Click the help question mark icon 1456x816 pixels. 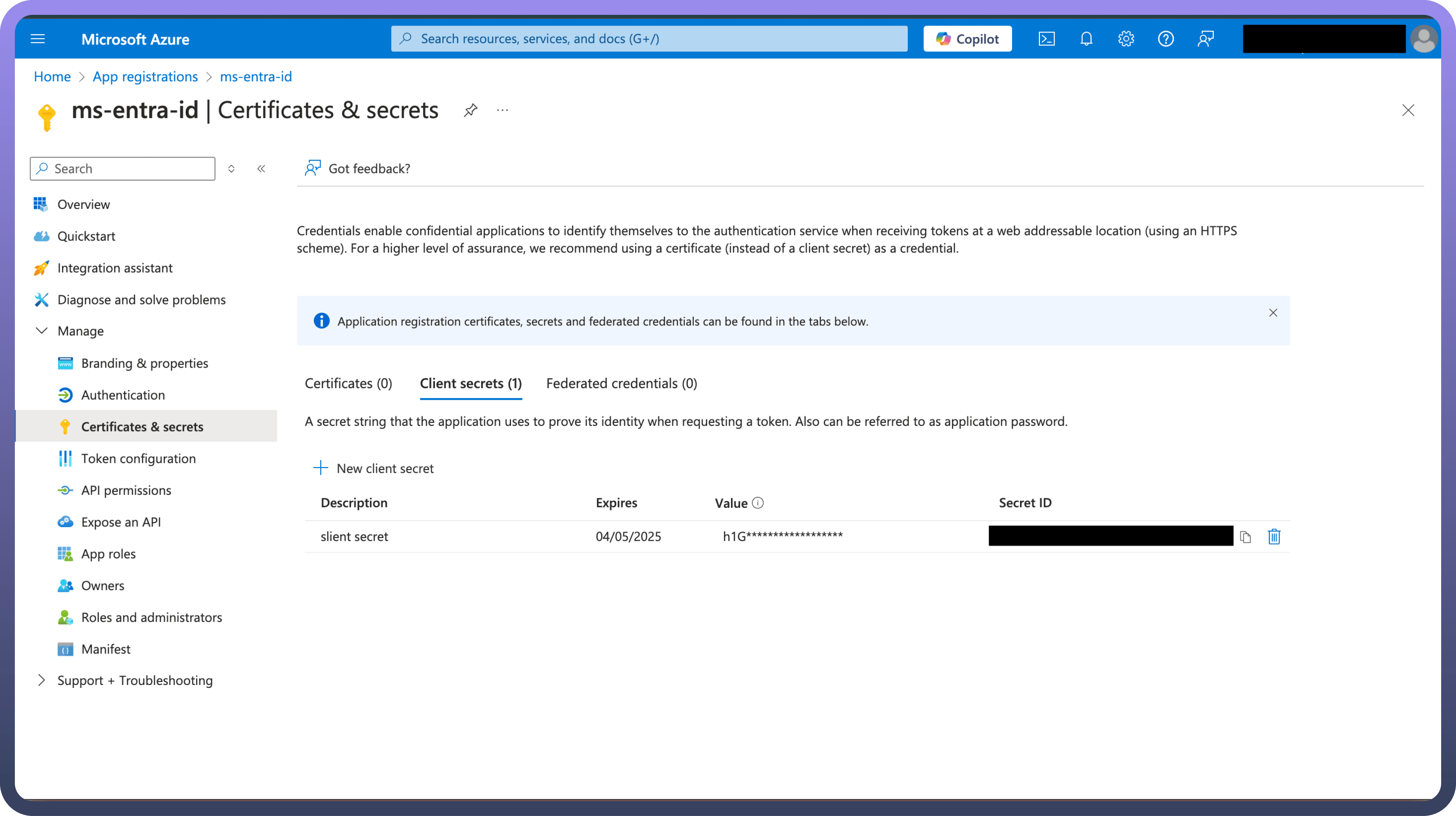coord(1166,39)
